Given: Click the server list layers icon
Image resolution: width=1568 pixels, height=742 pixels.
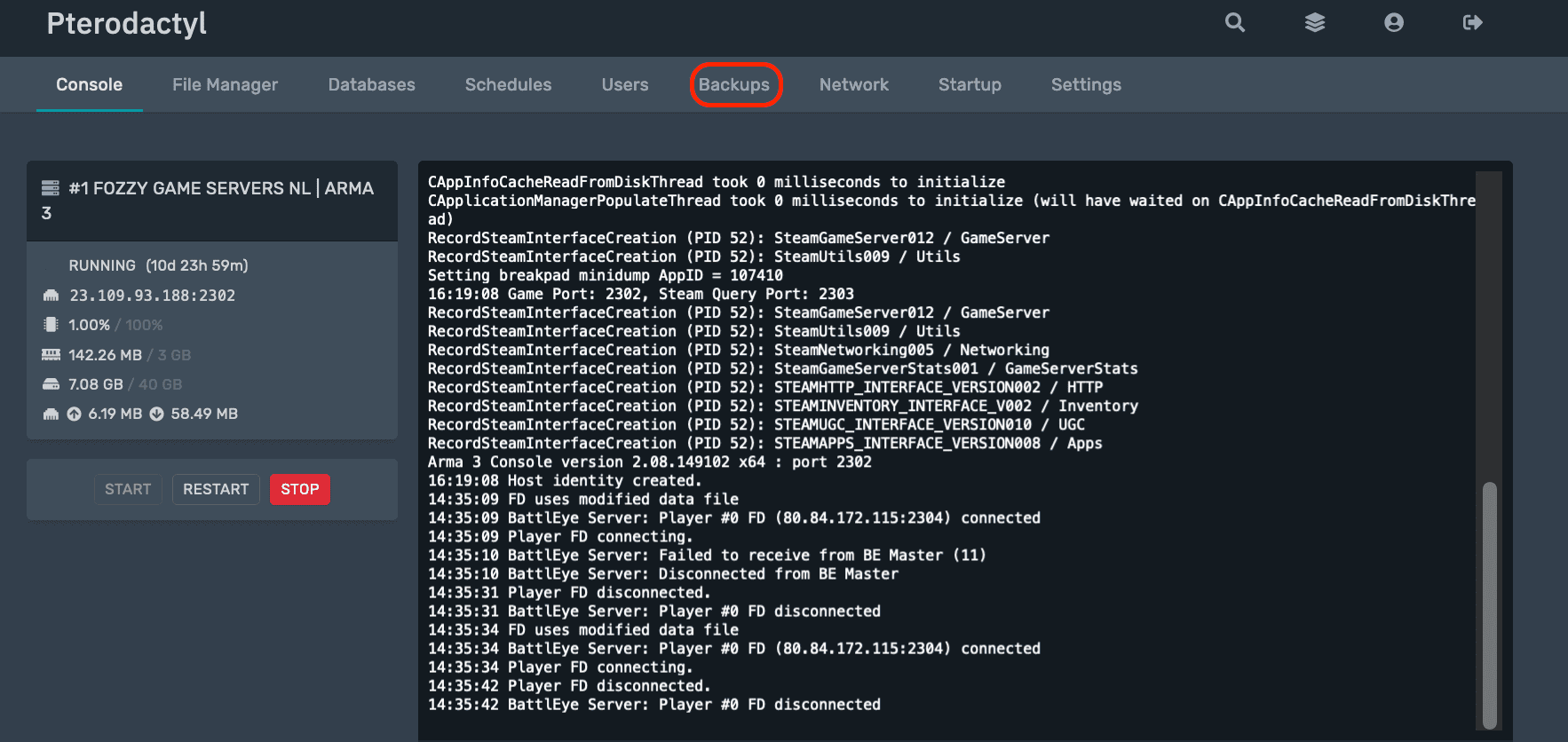Looking at the screenshot, I should tap(1315, 23).
